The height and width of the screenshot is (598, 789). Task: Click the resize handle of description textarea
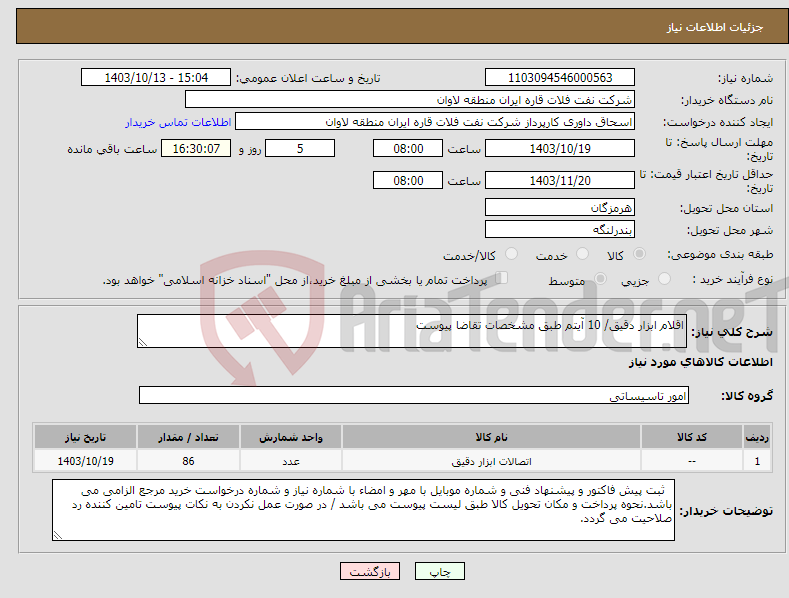point(143,342)
